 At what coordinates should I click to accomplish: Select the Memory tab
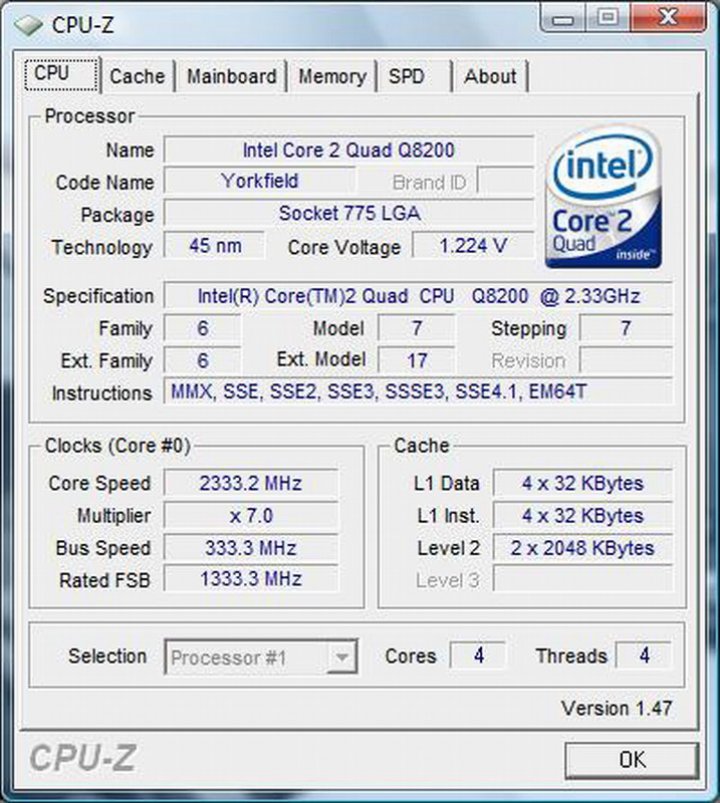[x=332, y=76]
